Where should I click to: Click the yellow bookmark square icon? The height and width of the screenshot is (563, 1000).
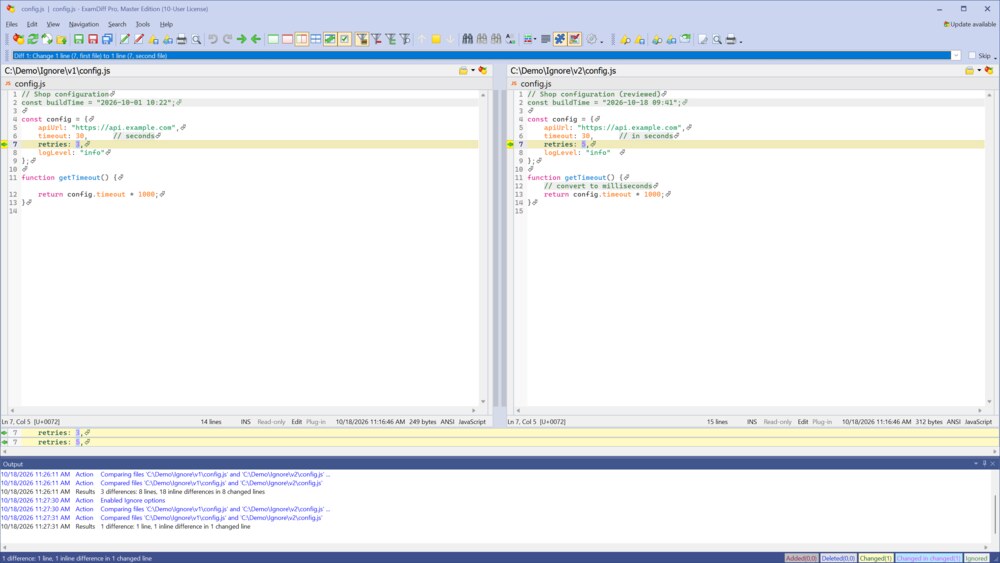click(x=436, y=40)
